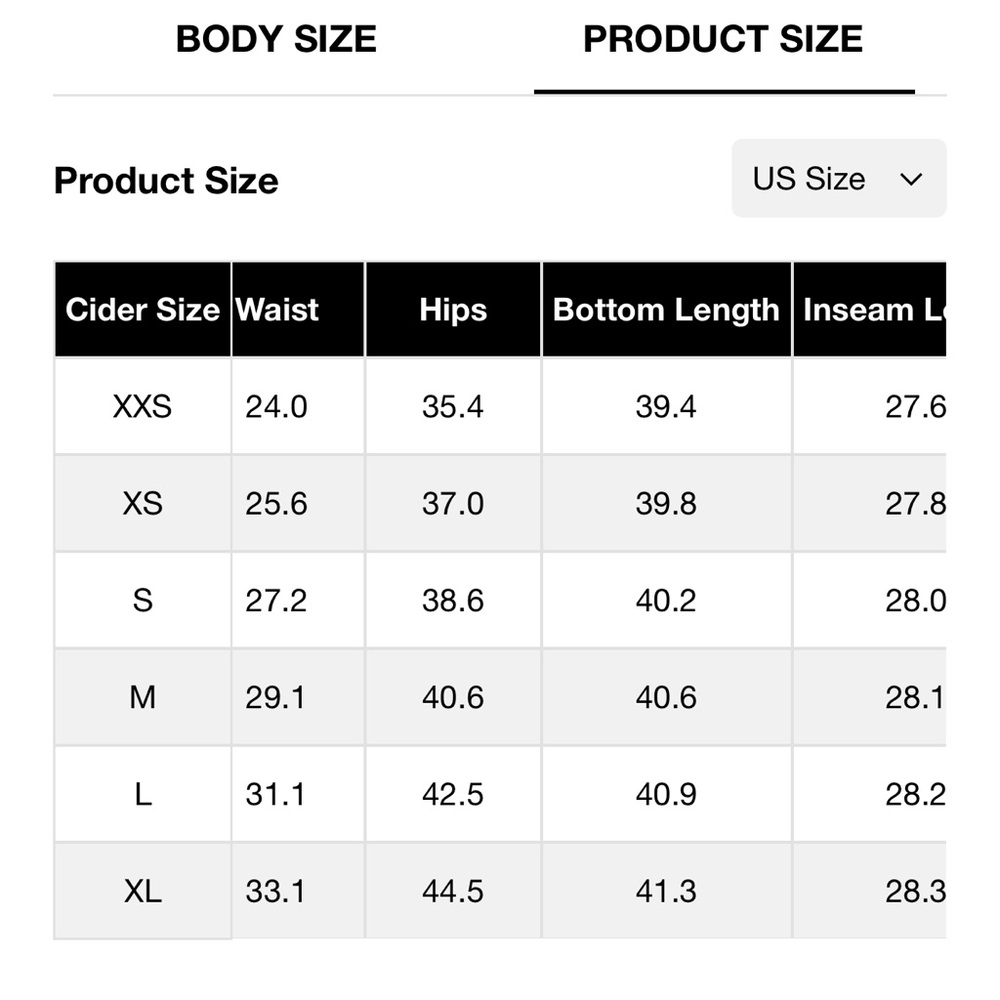Click the Cider Size column header
The height and width of the screenshot is (1000, 1000).
(142, 310)
